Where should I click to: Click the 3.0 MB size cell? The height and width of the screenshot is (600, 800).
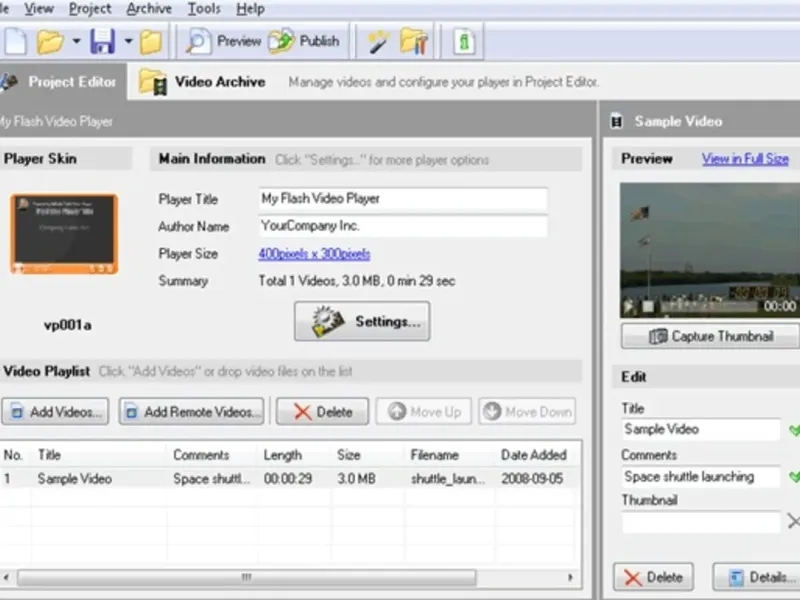click(356, 479)
